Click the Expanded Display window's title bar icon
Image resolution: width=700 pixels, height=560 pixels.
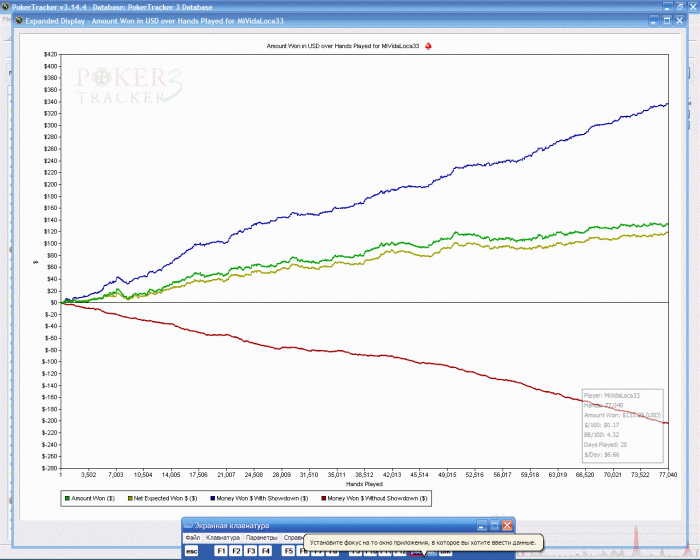[x=19, y=21]
